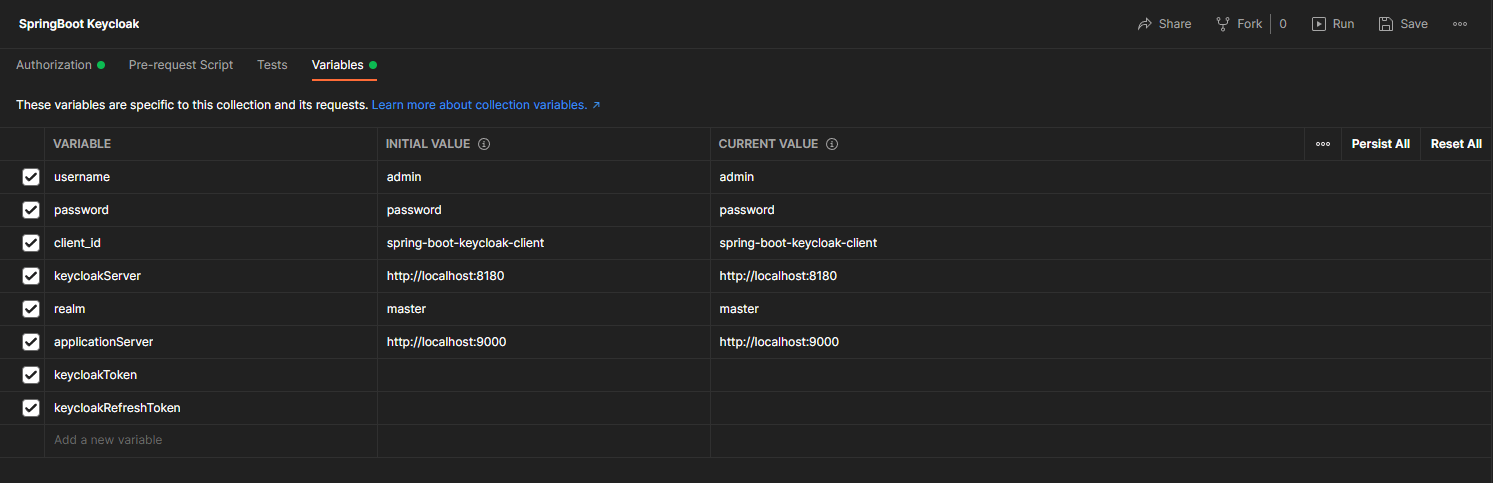Screen dimensions: 1493x483
Task: Click Reset All
Action: point(1456,144)
